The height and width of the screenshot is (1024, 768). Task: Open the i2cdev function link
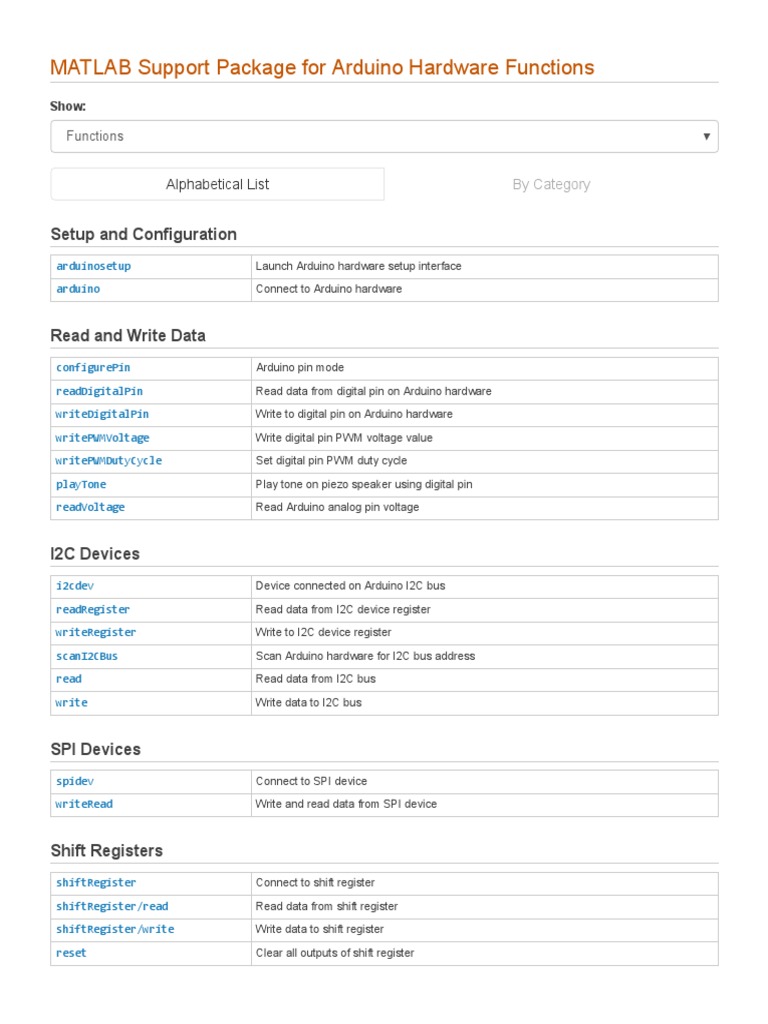coord(75,586)
